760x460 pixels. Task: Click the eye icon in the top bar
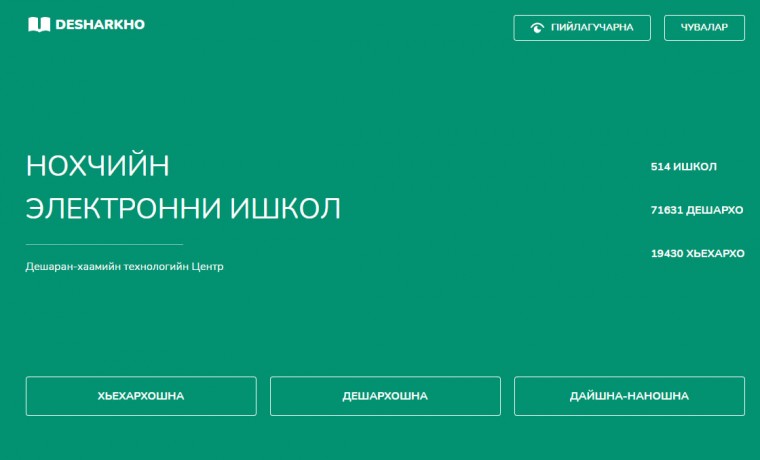tap(537, 28)
